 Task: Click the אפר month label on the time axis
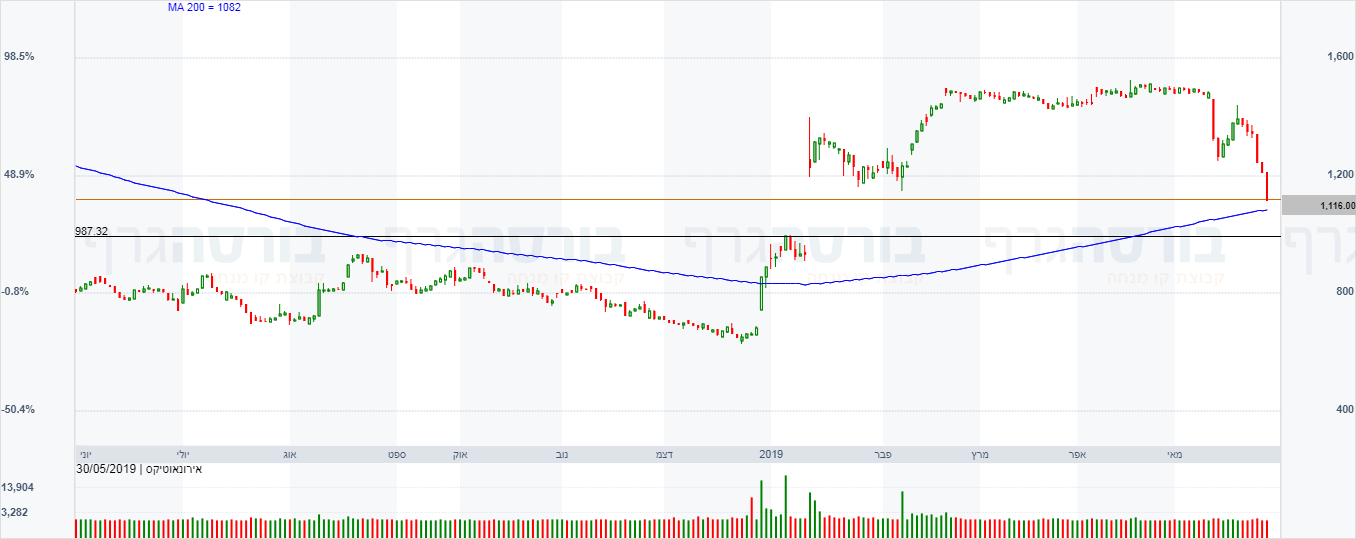point(1078,454)
